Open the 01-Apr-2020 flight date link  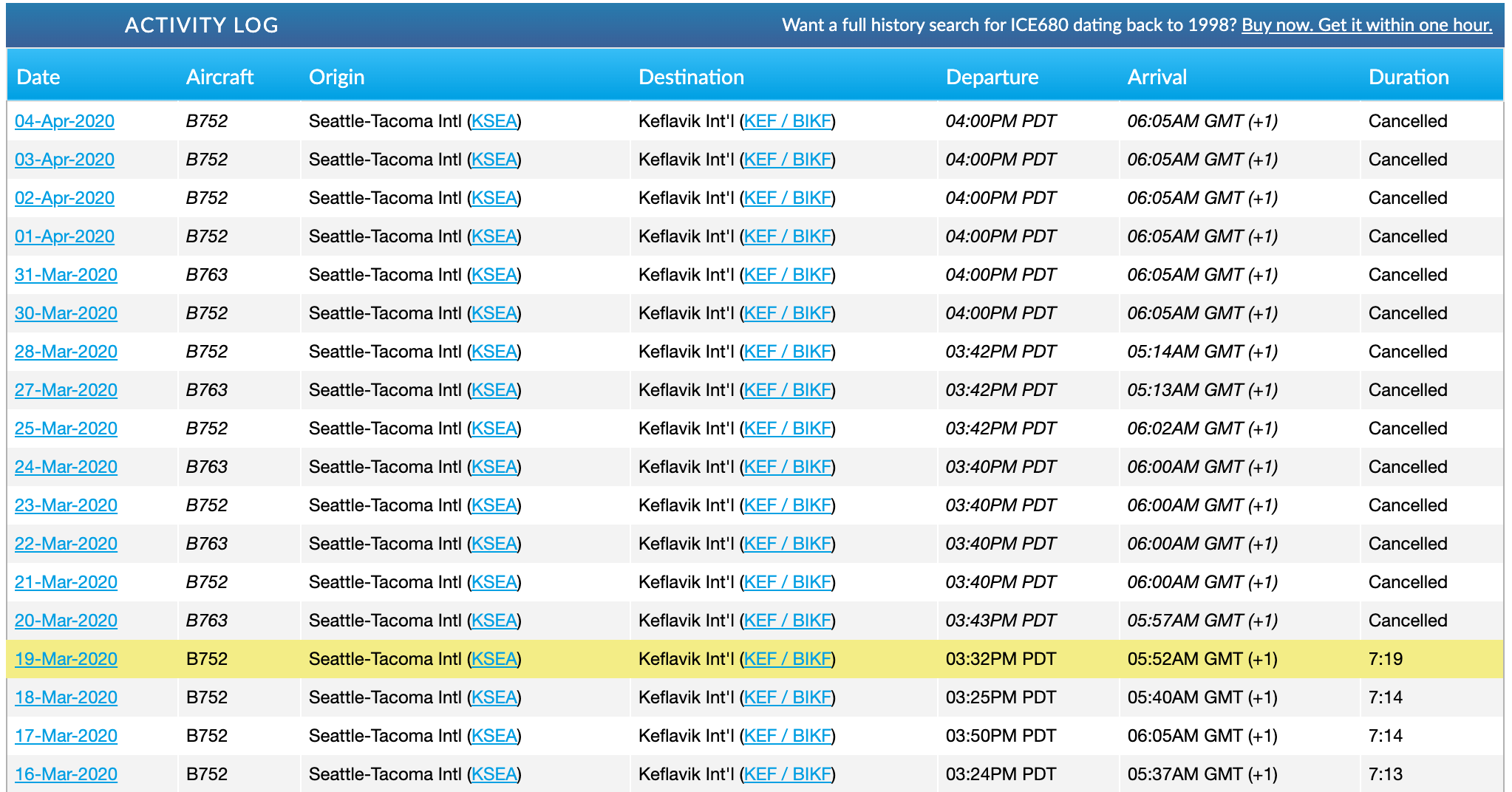64,236
